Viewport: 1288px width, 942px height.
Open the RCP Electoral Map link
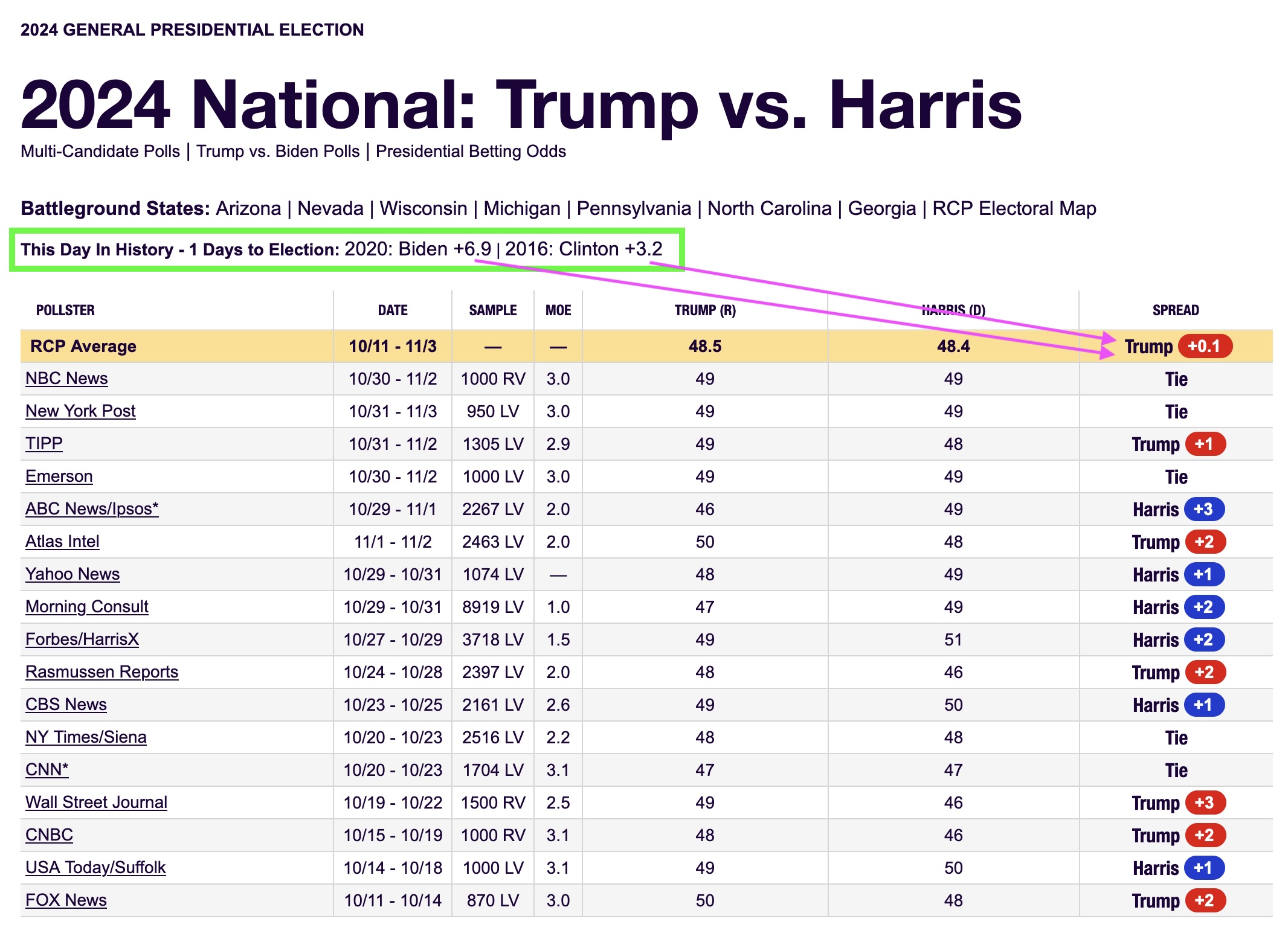(x=1014, y=208)
